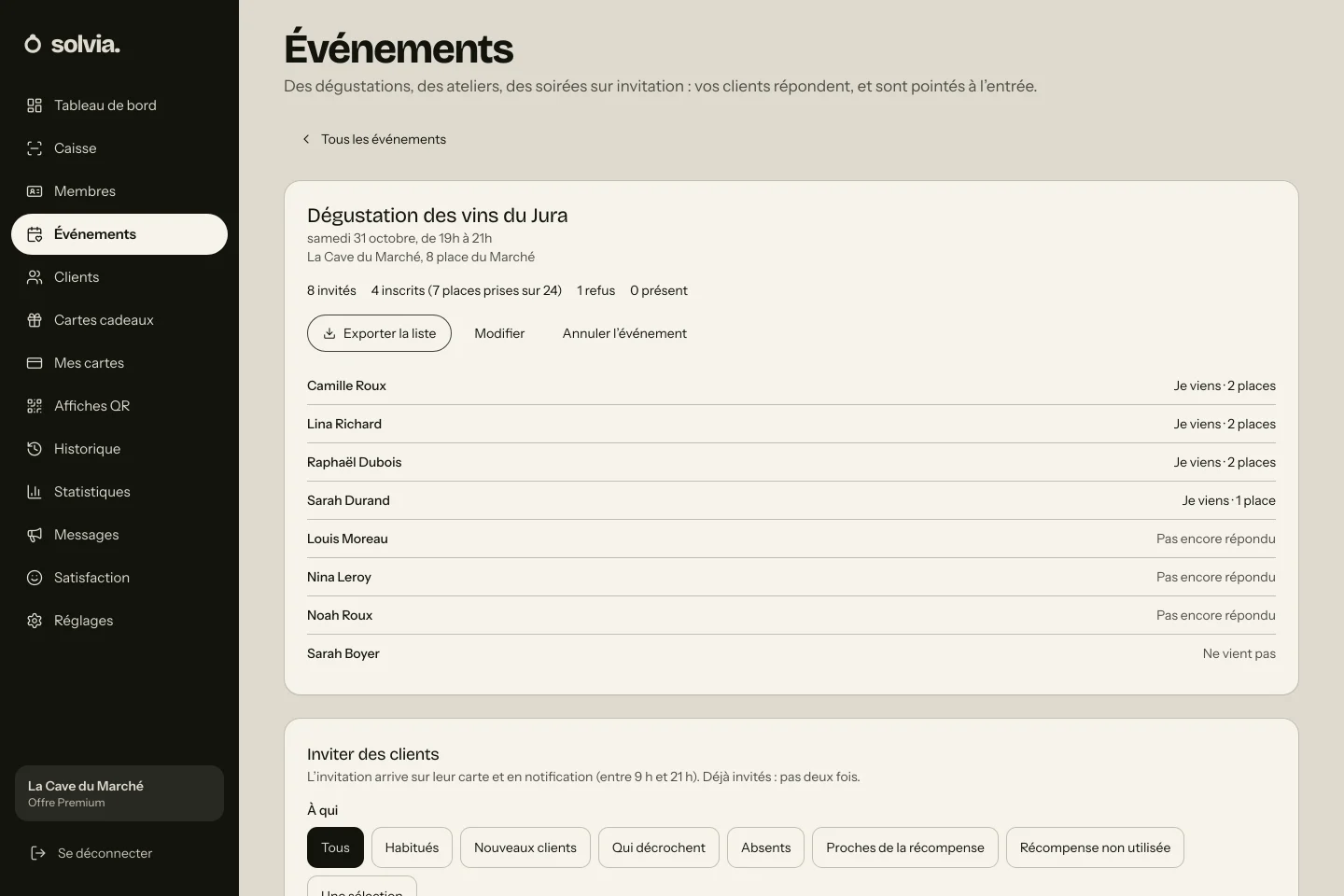Click the "Je viens · 1 place" status
Screen dimensions: 1344x896
[1228, 500]
